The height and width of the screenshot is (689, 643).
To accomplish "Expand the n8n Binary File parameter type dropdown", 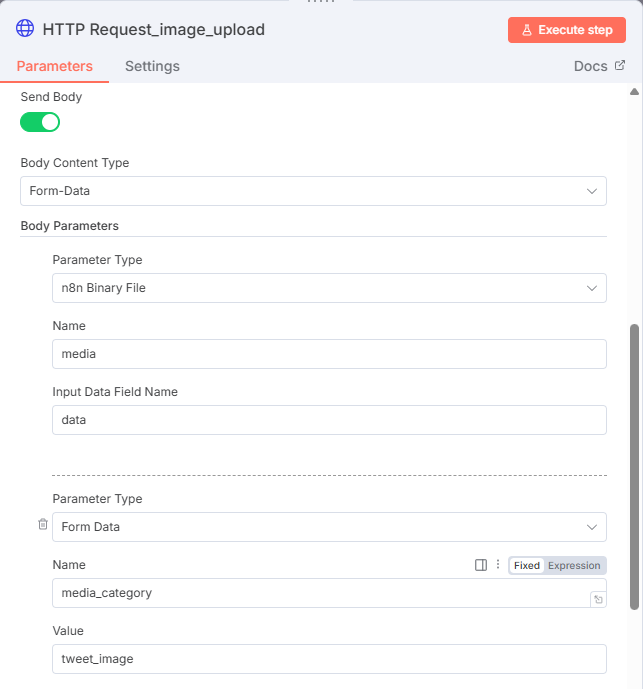I will point(329,288).
